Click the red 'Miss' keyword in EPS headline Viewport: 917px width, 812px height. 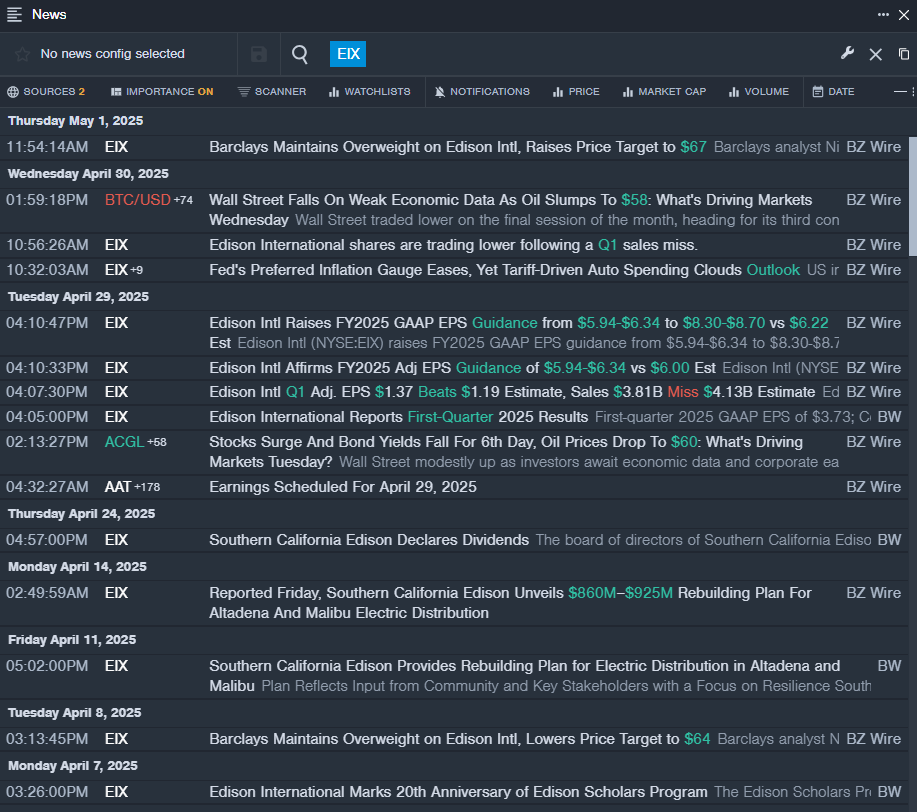(683, 391)
